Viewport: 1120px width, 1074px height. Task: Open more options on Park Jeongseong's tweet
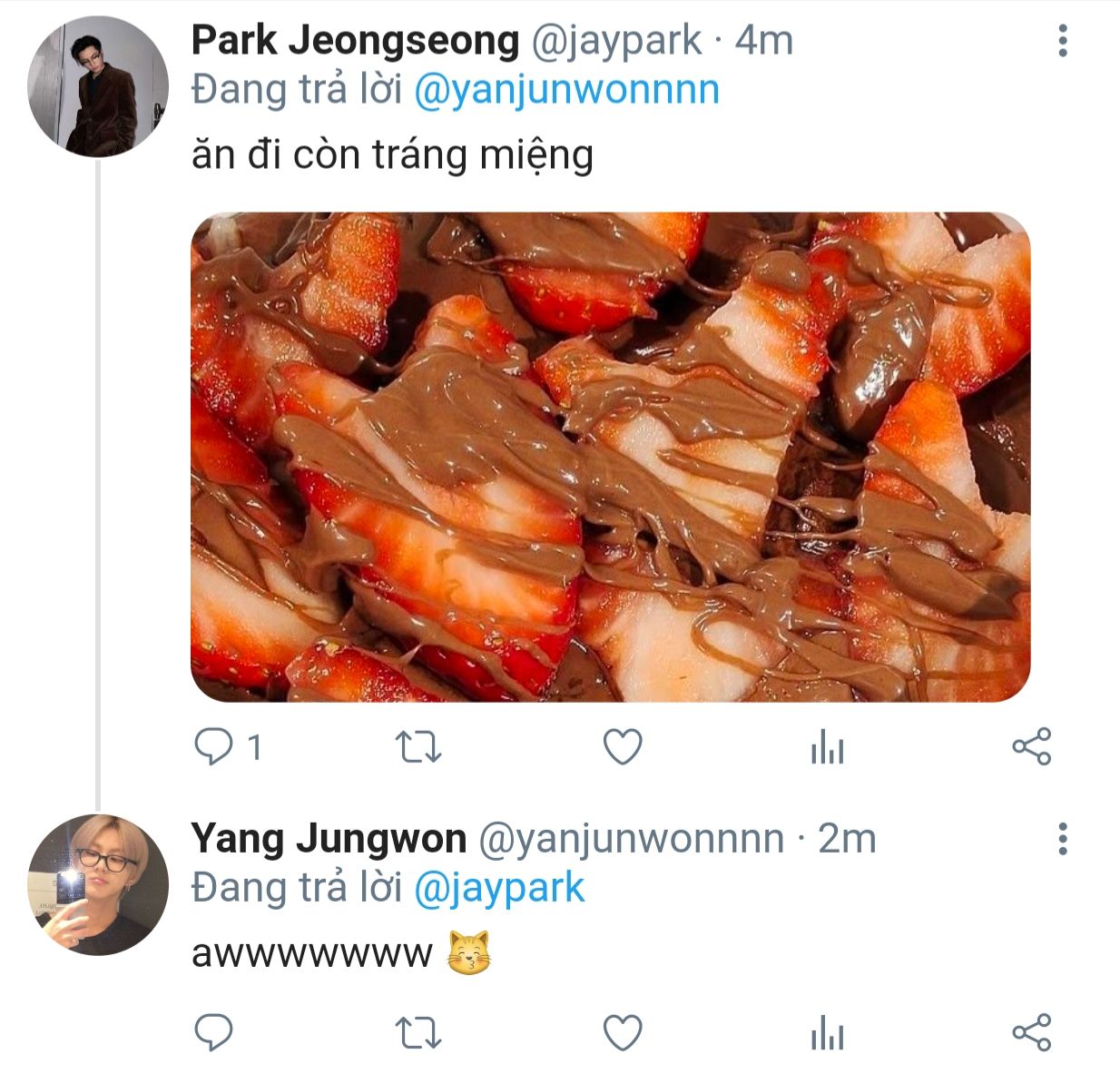[1063, 41]
